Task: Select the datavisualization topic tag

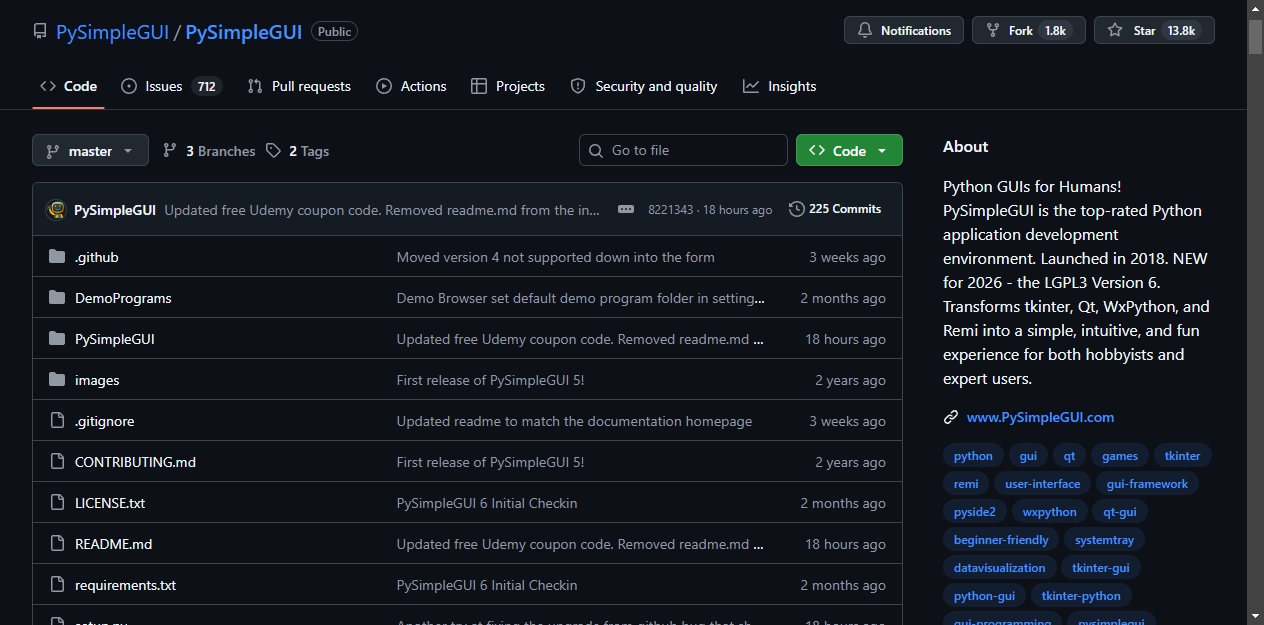Action: coord(999,568)
